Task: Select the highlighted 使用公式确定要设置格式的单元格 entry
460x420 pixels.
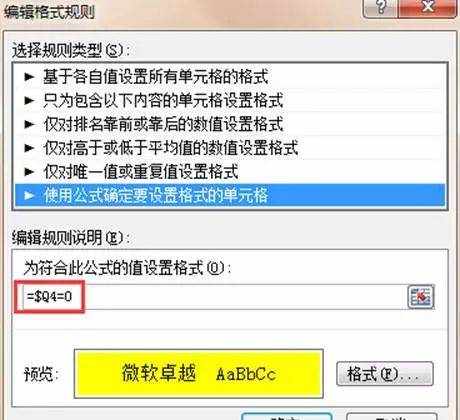Action: [230, 195]
